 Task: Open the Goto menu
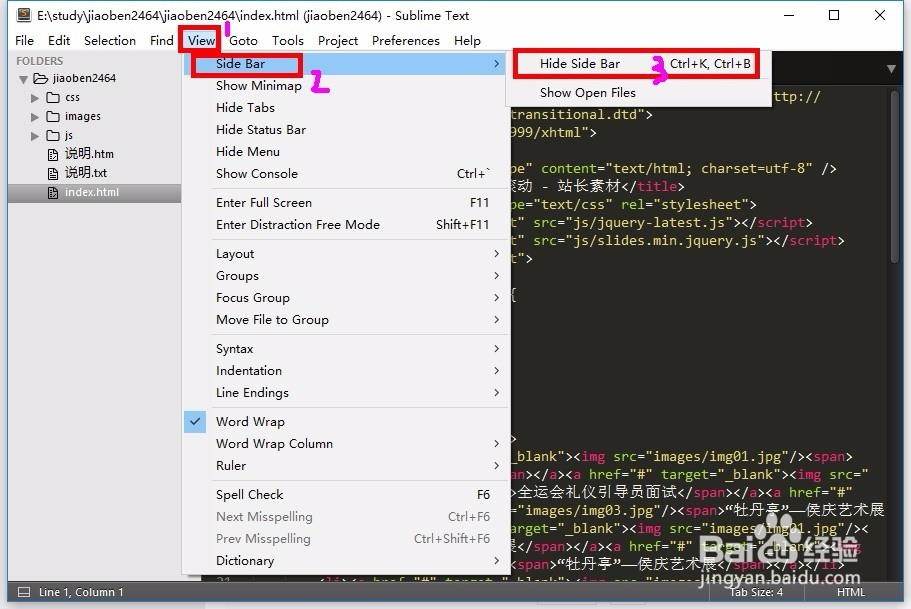[243, 41]
